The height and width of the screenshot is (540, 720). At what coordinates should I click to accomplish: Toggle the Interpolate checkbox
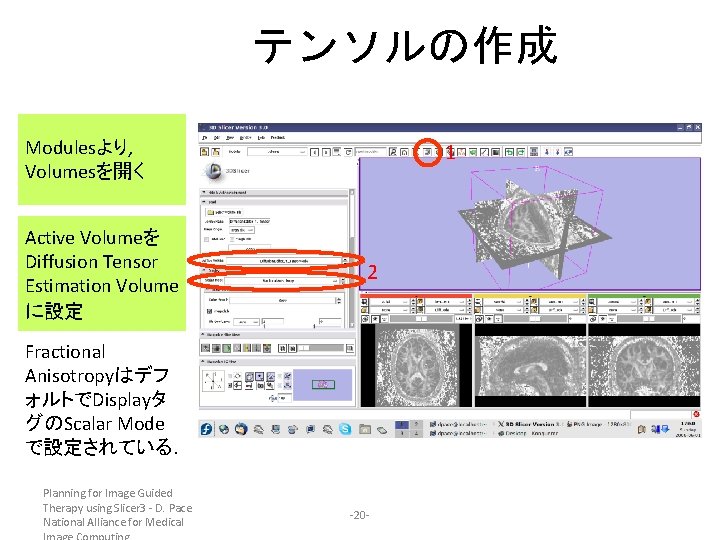click(x=210, y=311)
